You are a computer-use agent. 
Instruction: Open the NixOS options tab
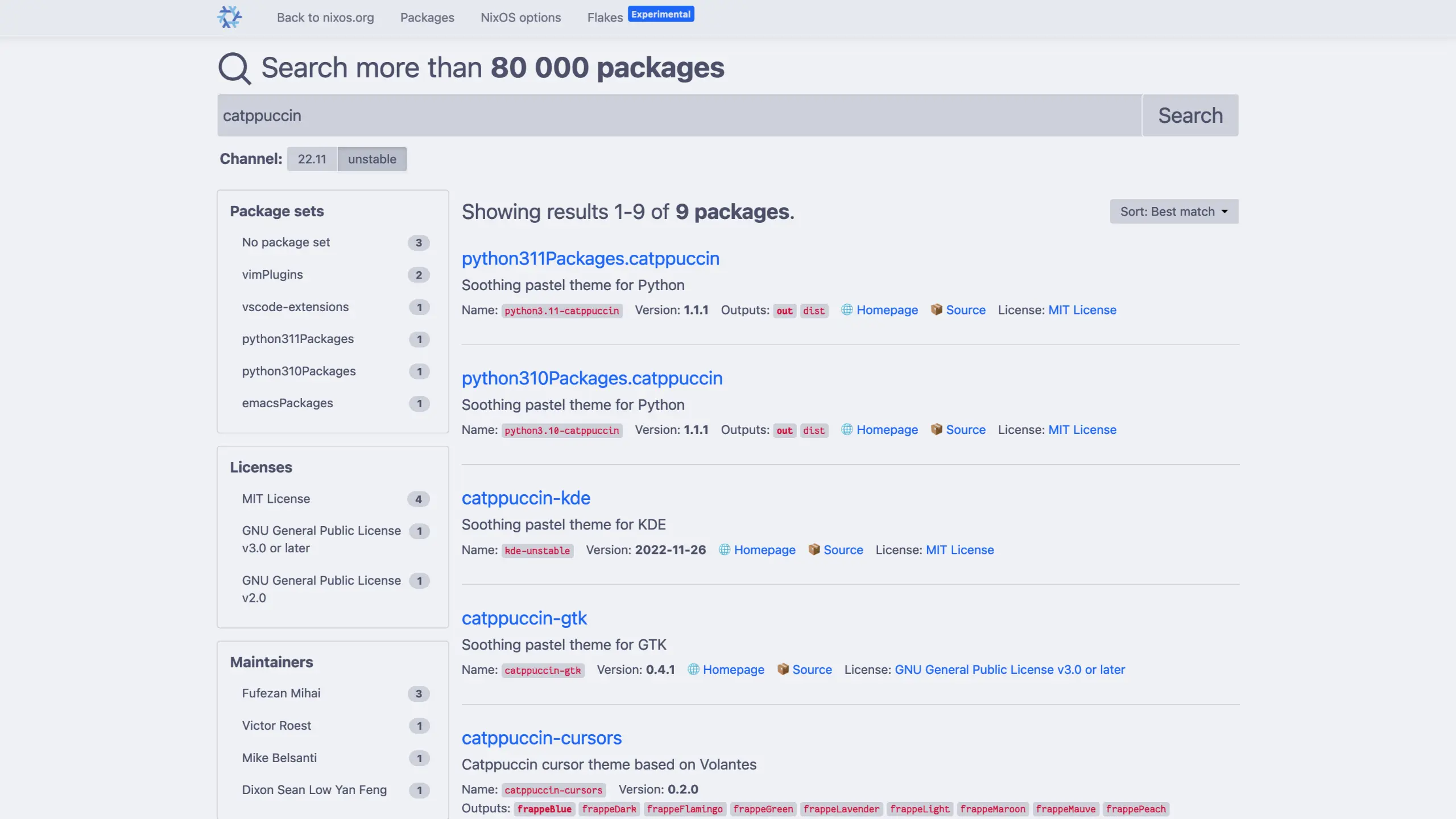click(x=520, y=18)
